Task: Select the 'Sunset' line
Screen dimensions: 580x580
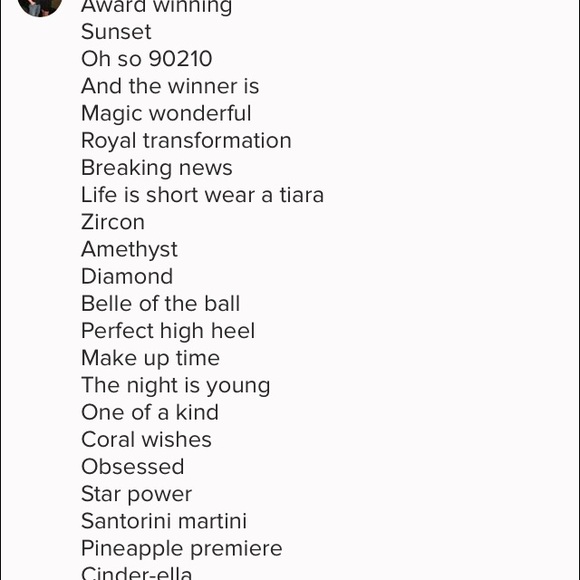Action: click(x=116, y=32)
